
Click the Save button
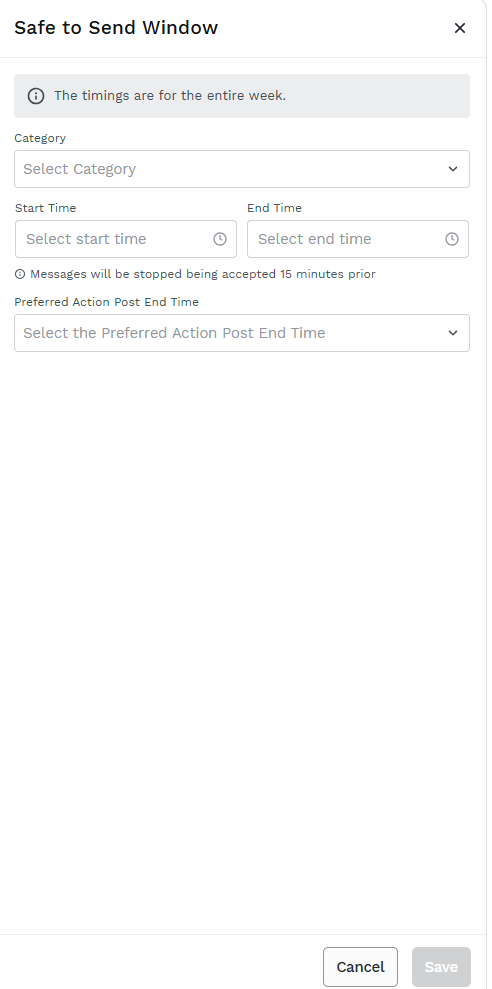coord(442,967)
